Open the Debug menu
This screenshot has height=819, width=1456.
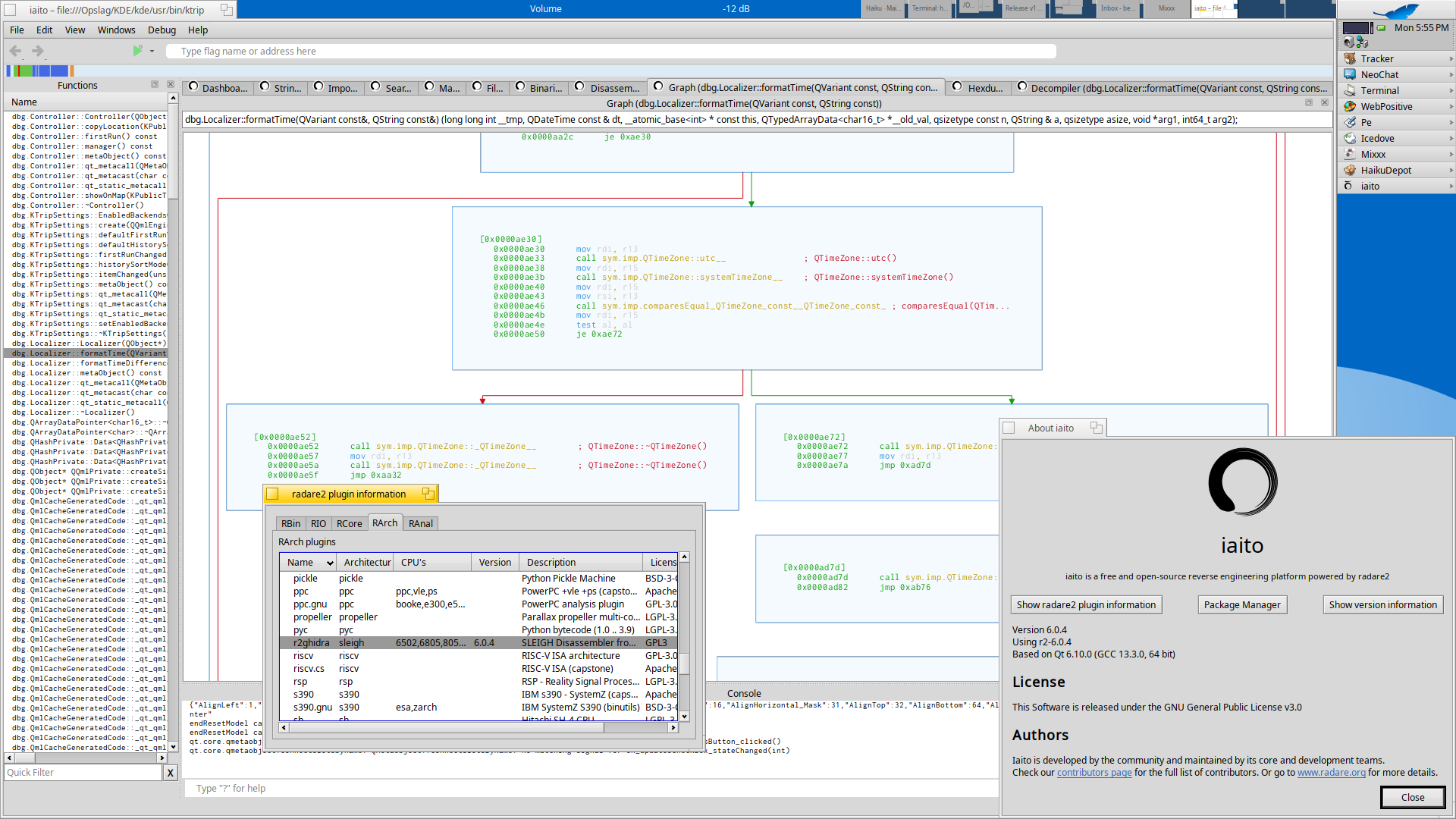tap(162, 30)
